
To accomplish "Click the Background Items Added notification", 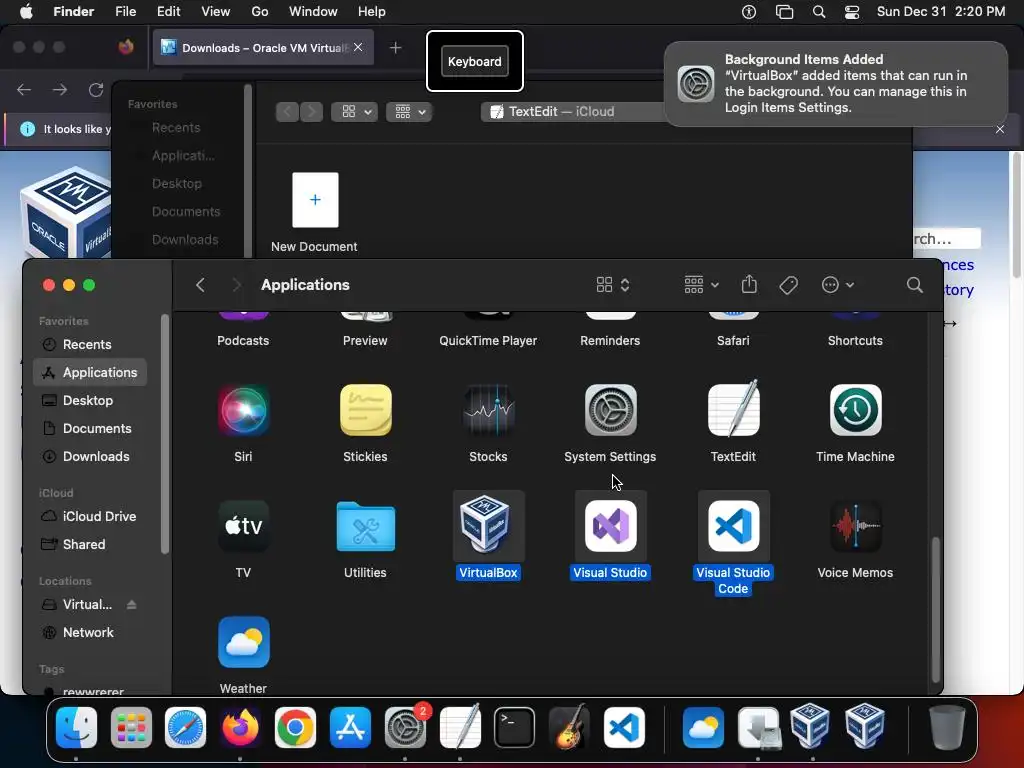I will point(835,84).
